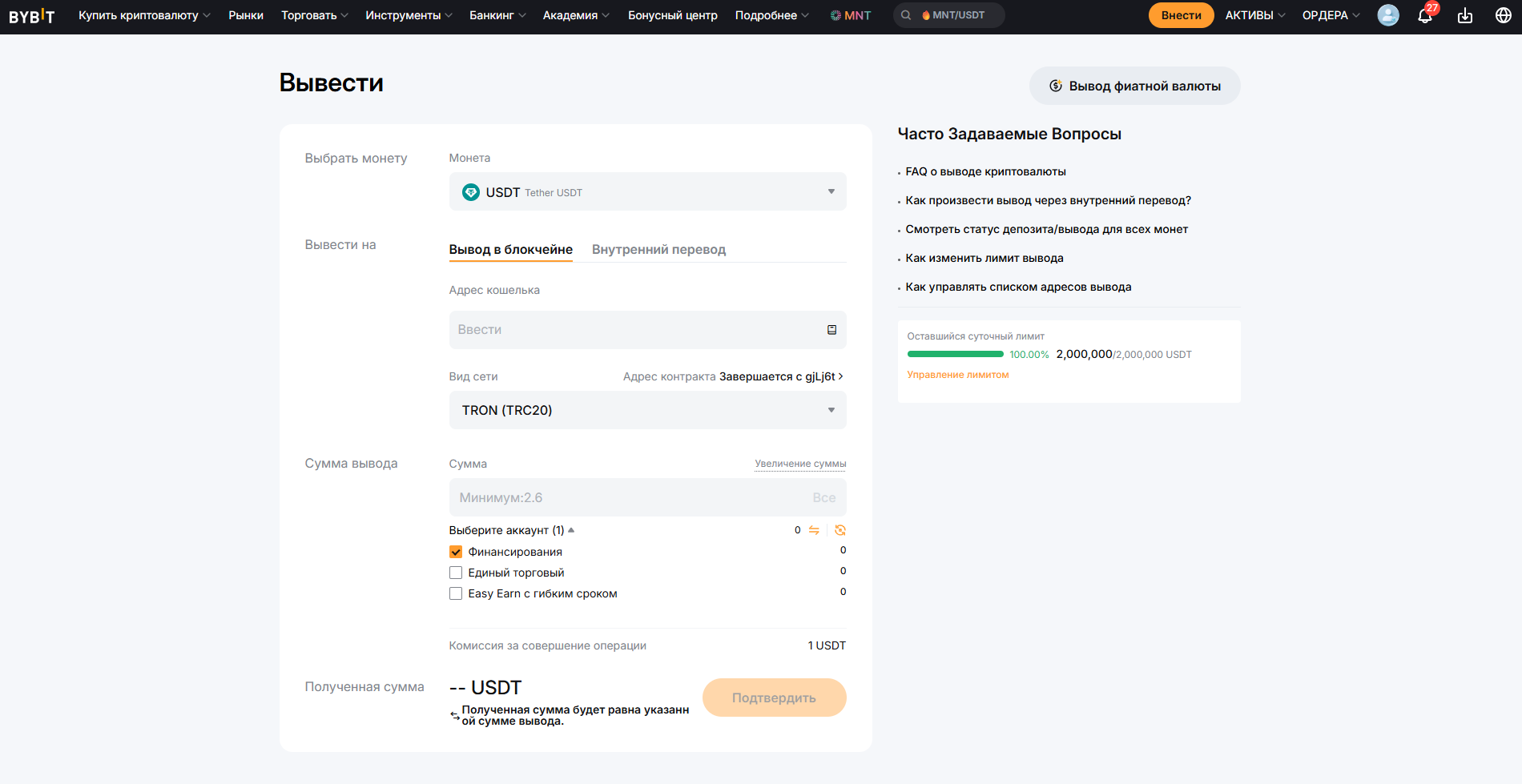The image size is (1522, 784).
Task: Open contract address ending with gjLj6t
Action: (780, 376)
